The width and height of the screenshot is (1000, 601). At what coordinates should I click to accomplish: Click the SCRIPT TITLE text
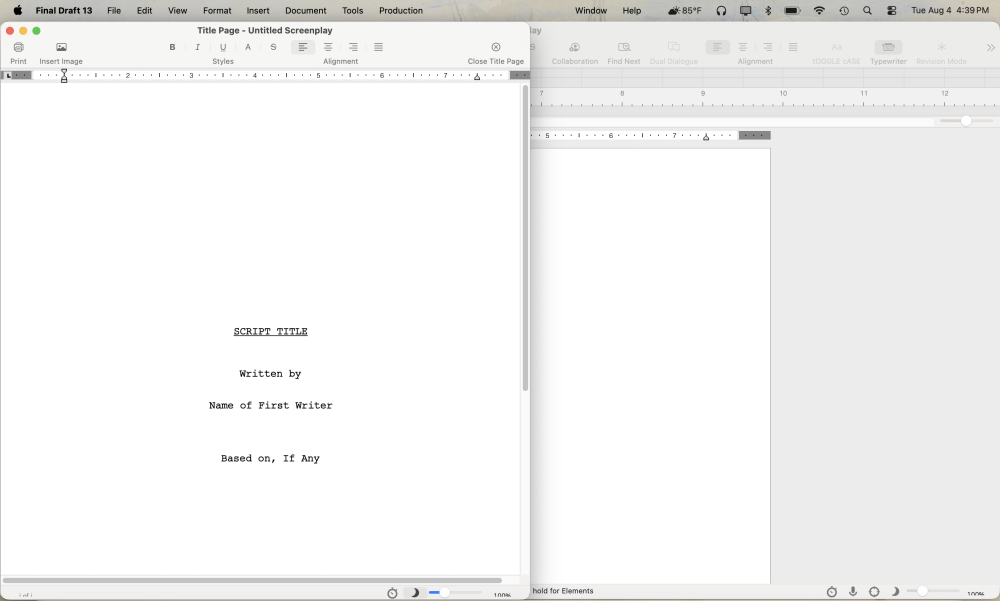click(270, 331)
